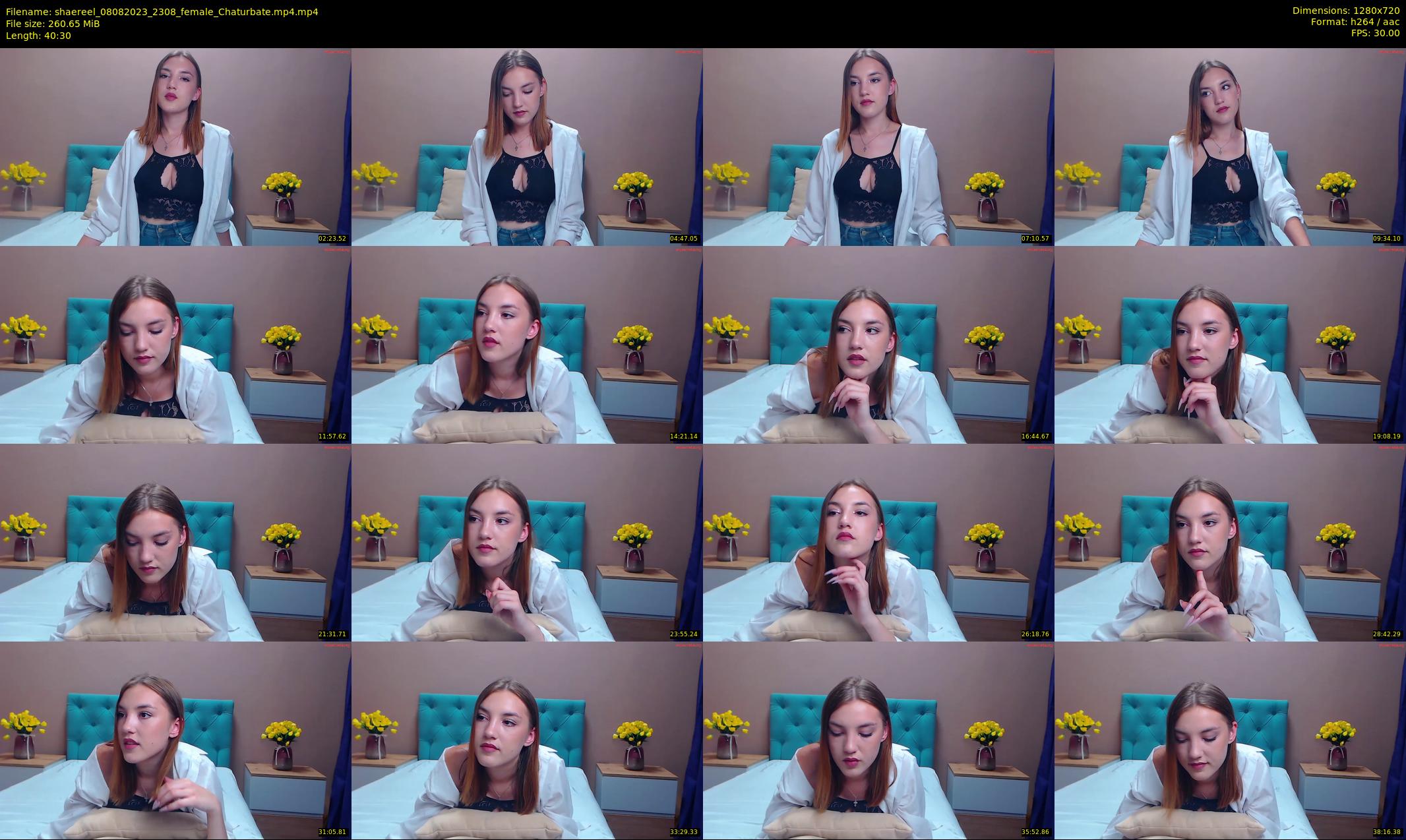The height and width of the screenshot is (840, 1406).
Task: Click the thumbnail timestamped 31:05.81
Action: [x=175, y=740]
